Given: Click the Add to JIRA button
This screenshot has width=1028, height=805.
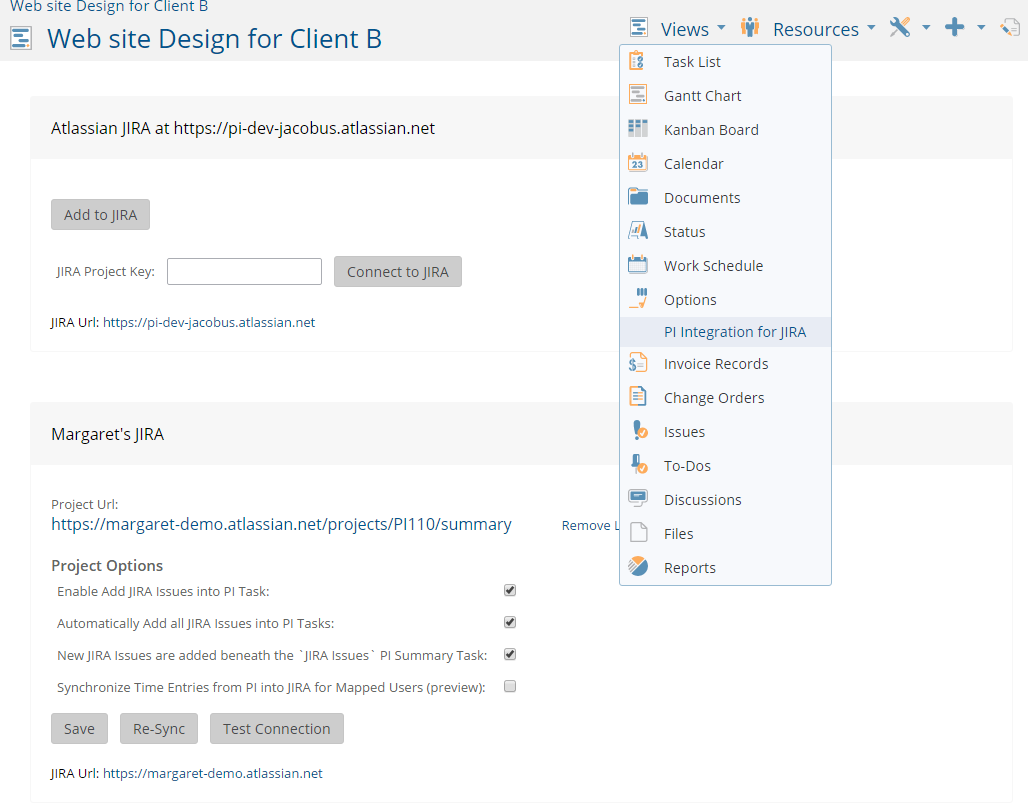Looking at the screenshot, I should 100,214.
